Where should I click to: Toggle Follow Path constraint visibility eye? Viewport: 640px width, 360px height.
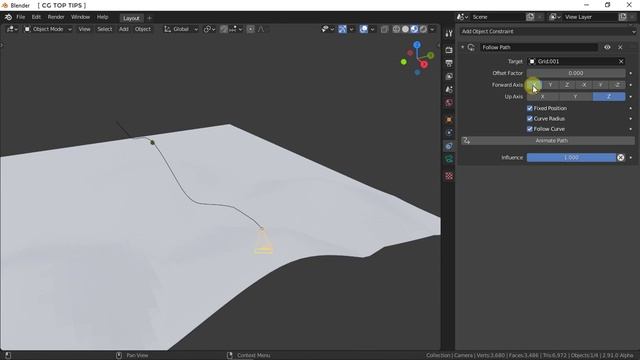tap(607, 47)
